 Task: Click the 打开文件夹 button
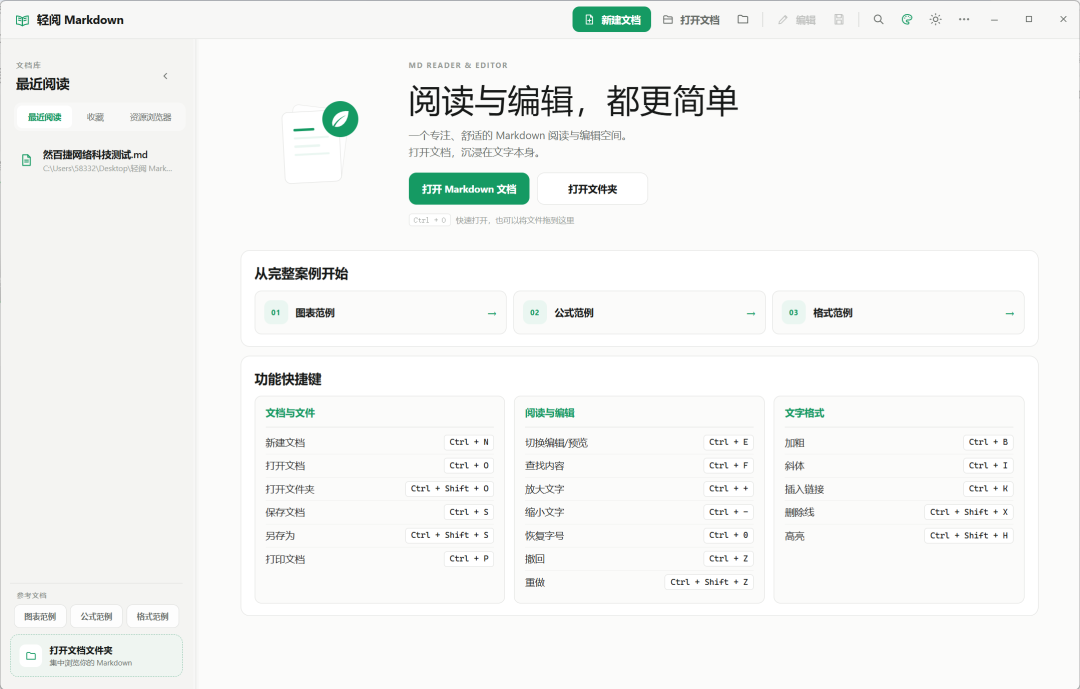point(592,189)
